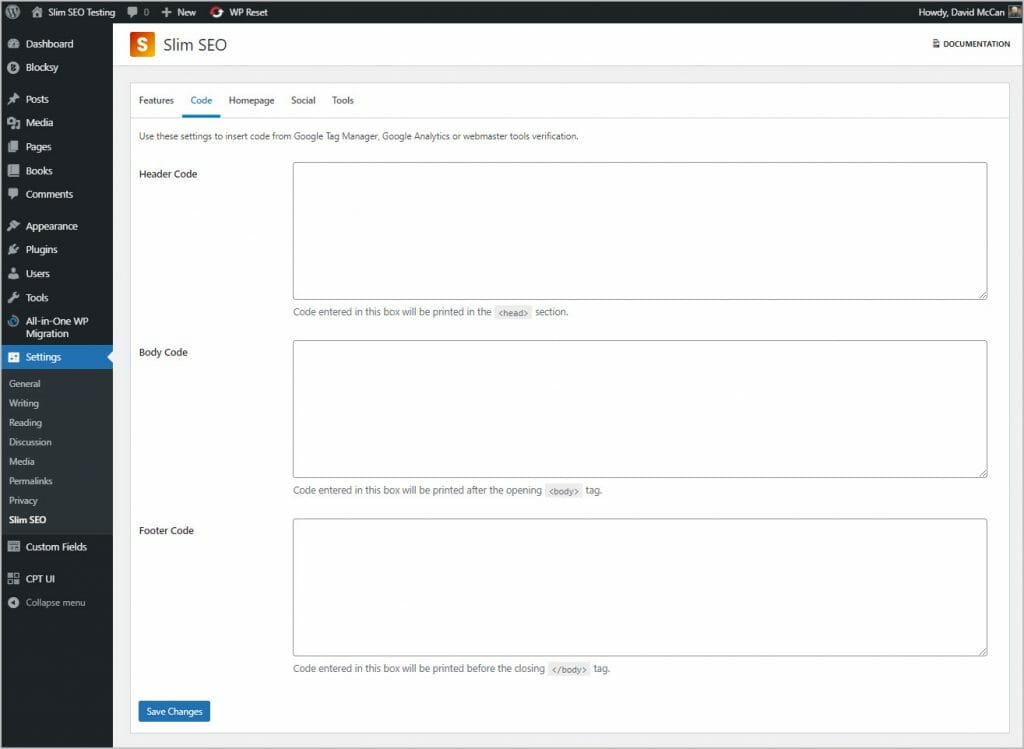
Task: Click the Collapse menu arrow icon
Action: point(13,602)
